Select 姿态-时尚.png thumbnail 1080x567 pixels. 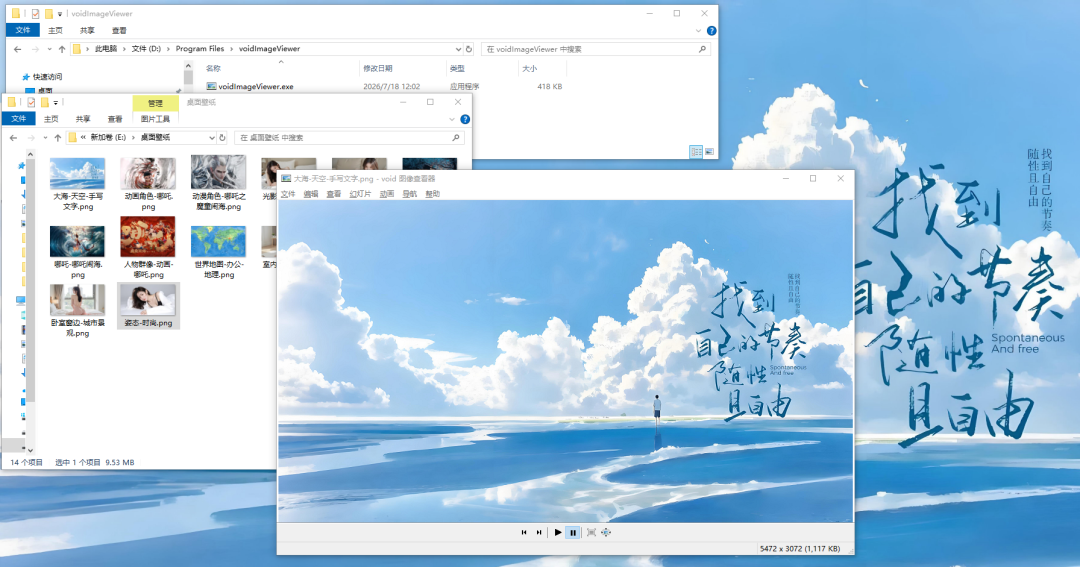point(148,305)
